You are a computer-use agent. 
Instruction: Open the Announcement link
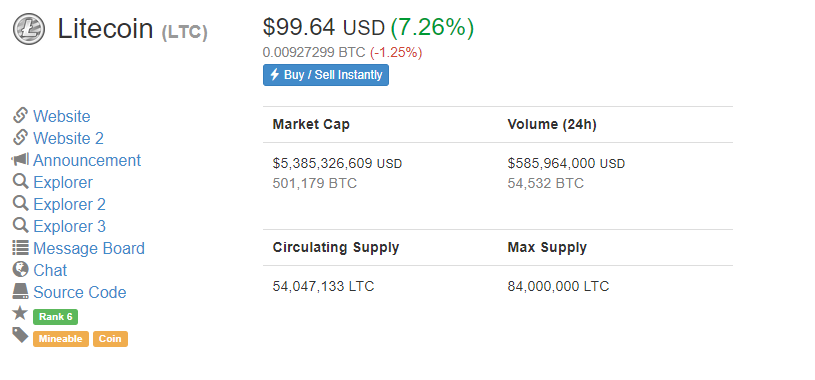(x=87, y=160)
